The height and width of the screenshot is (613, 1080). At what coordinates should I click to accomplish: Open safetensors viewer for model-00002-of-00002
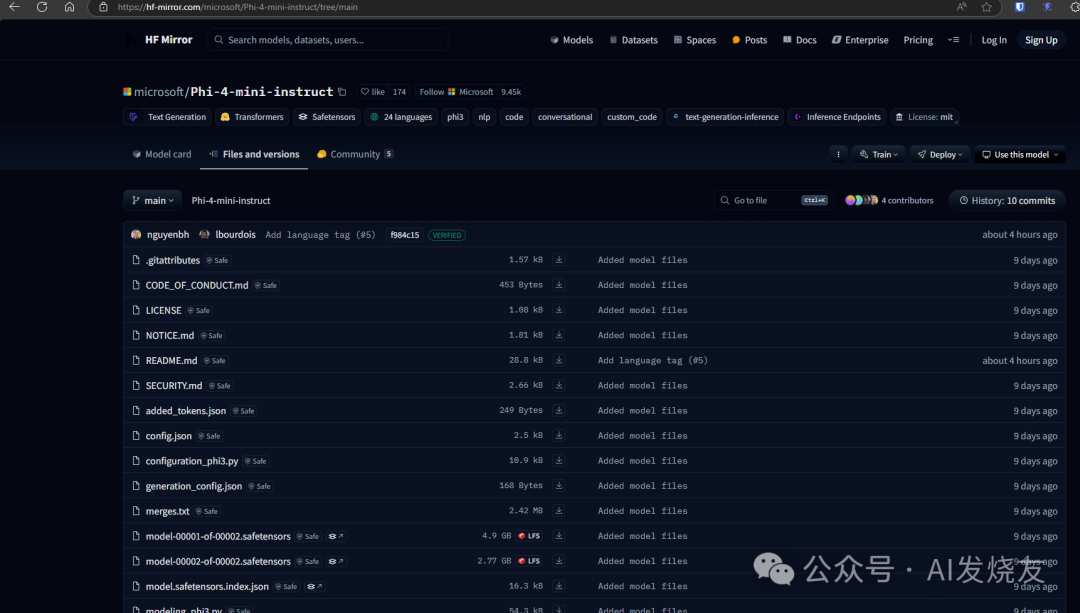[x=336, y=561]
